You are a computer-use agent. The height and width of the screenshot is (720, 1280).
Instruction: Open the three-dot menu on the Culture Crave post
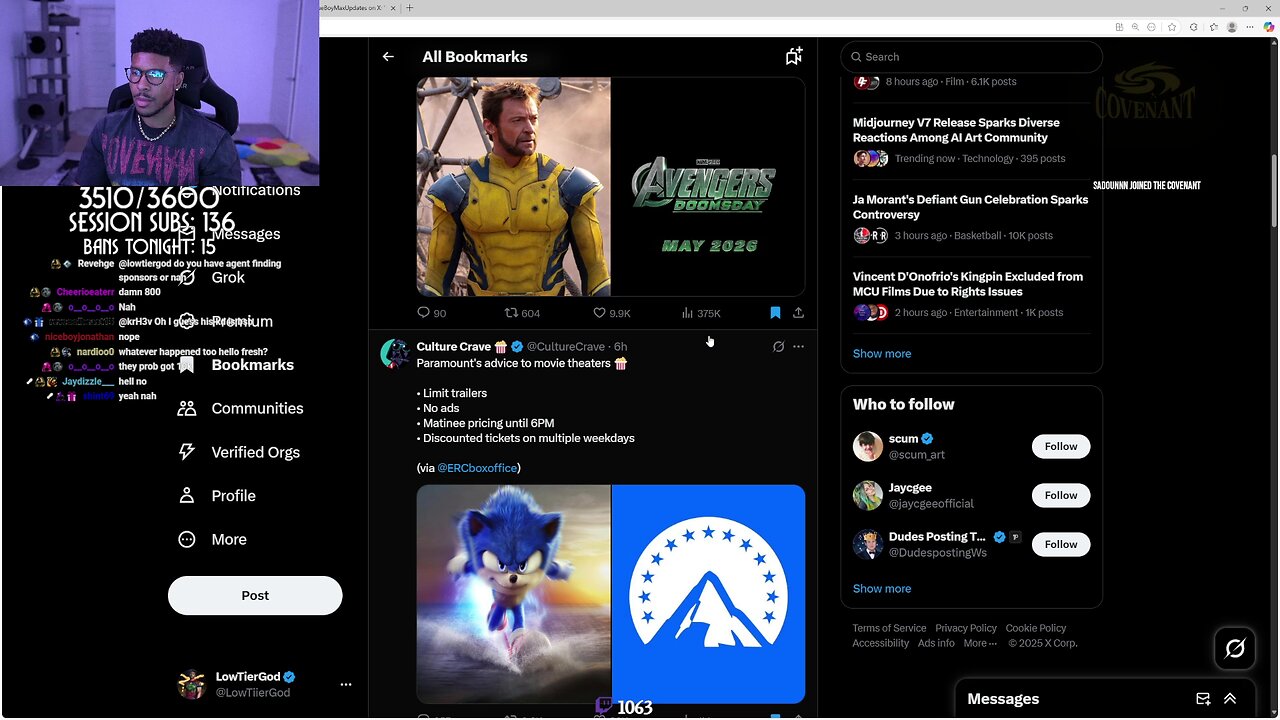[798, 347]
